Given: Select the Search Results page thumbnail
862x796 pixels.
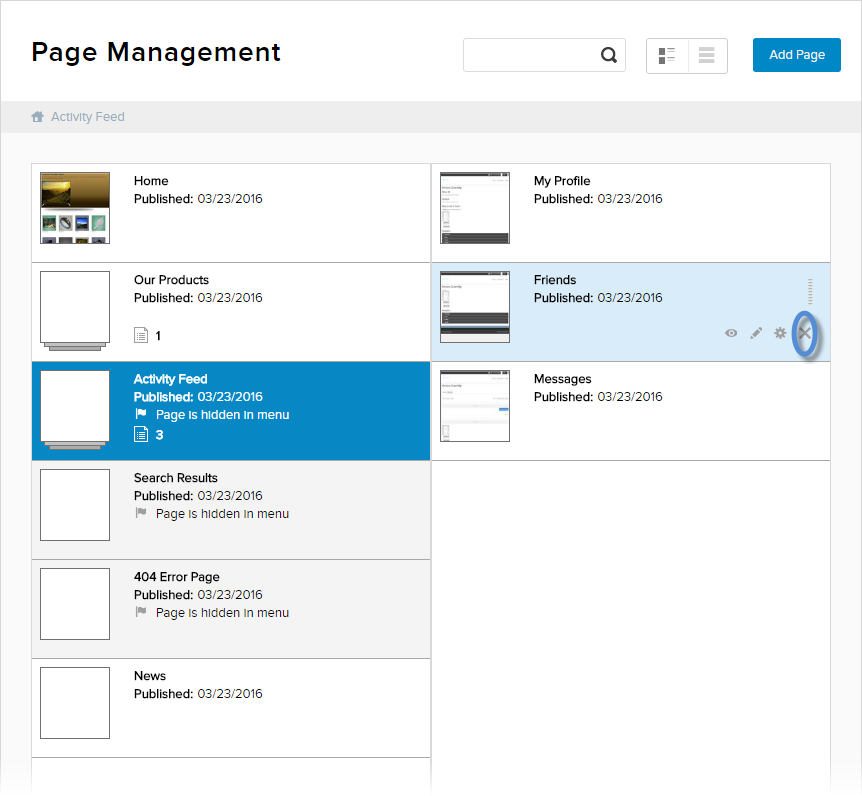Looking at the screenshot, I should [75, 505].
